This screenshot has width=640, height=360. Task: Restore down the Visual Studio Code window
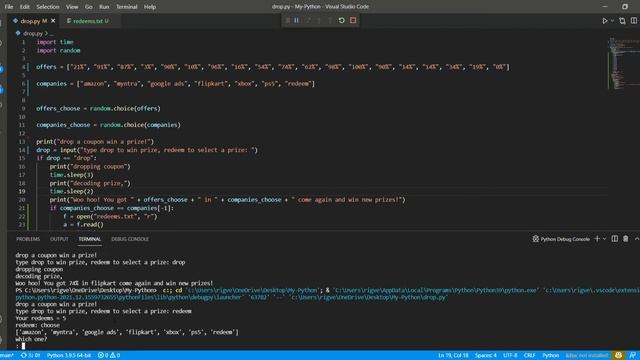[625, 7]
